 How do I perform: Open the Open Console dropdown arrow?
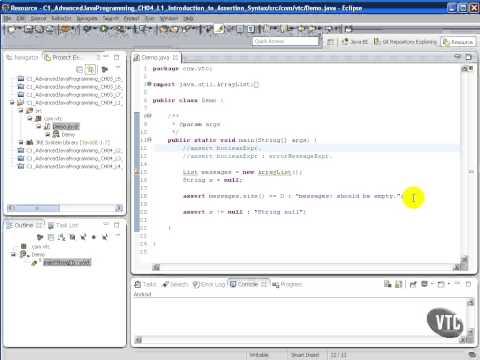tap(449, 284)
